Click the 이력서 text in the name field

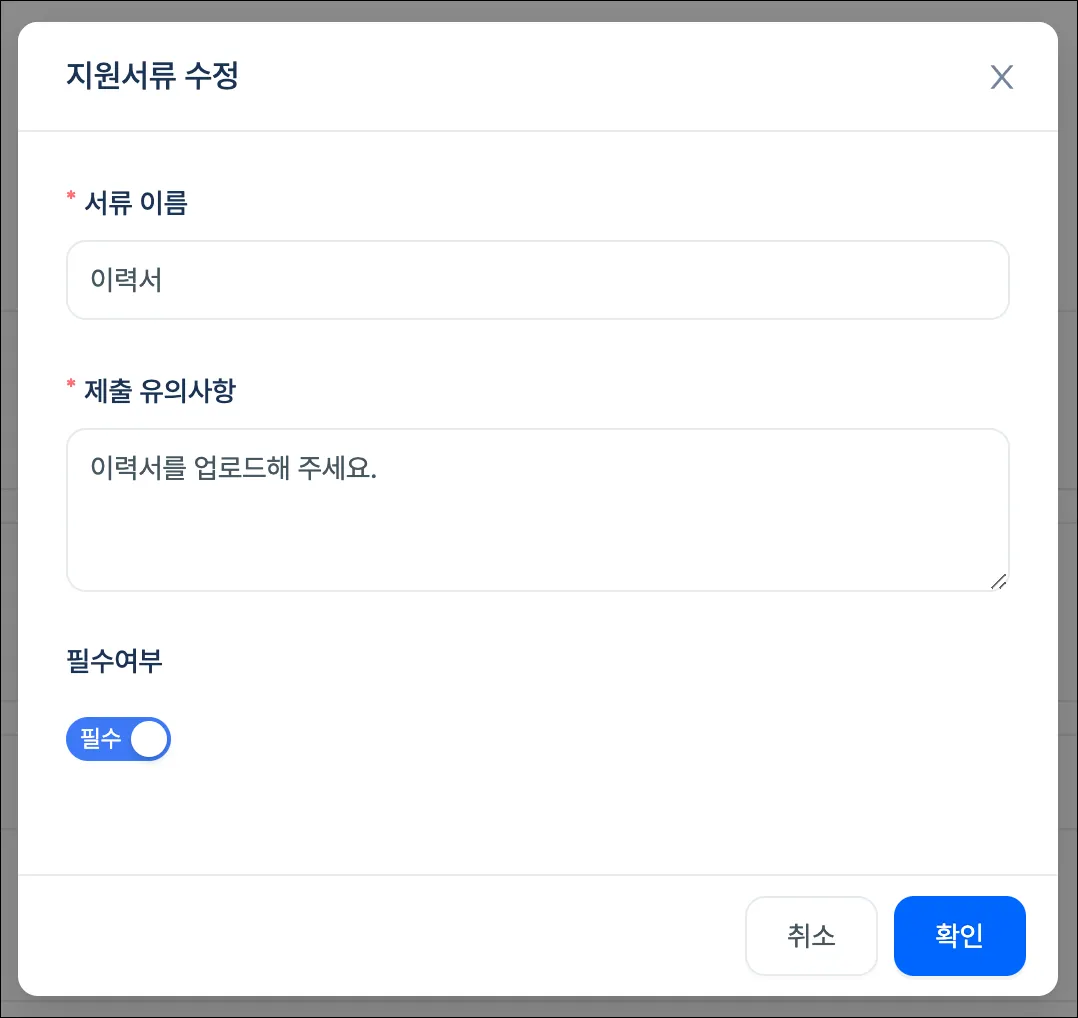[126, 280]
